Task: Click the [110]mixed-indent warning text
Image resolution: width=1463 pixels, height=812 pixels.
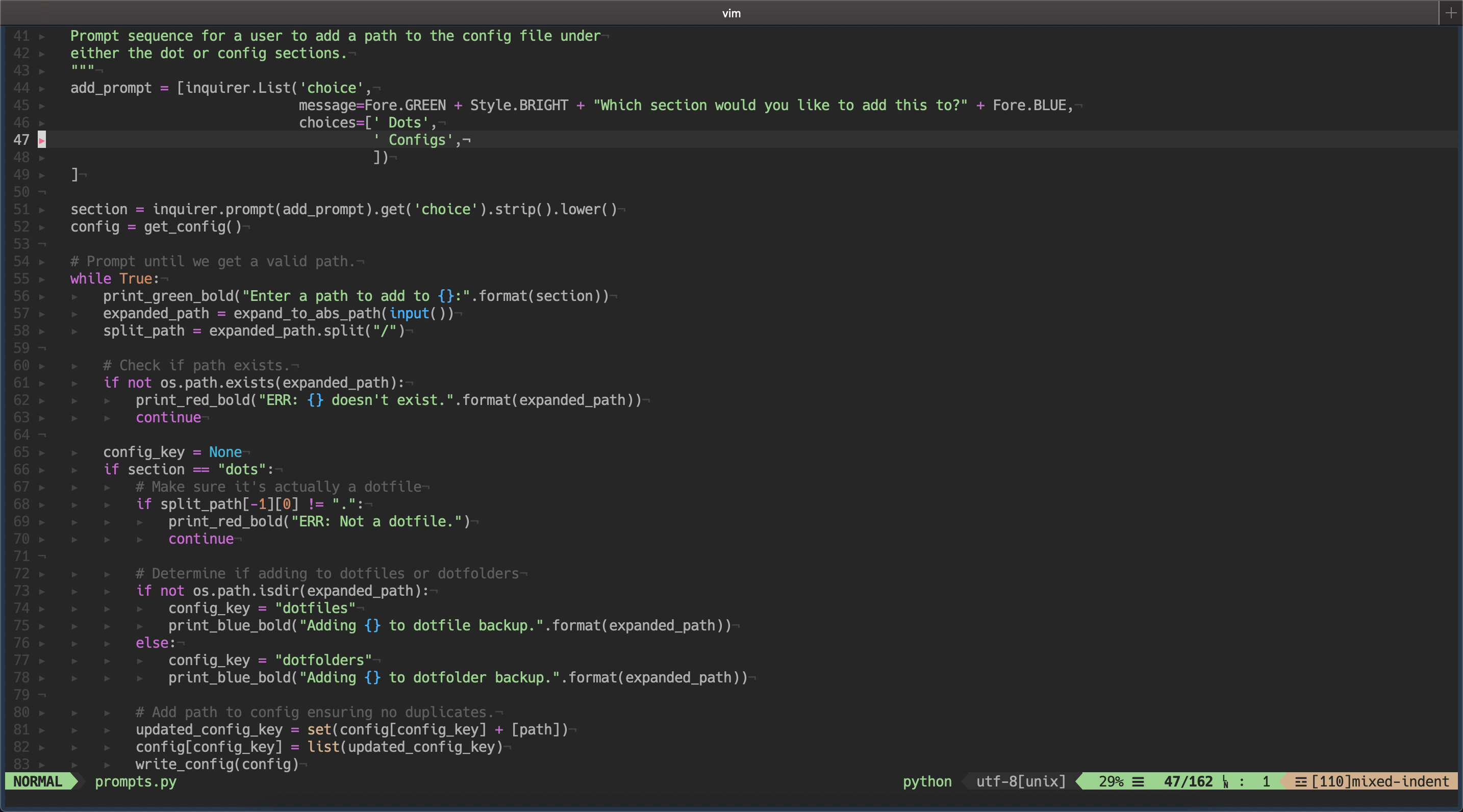Action: tap(1380, 781)
